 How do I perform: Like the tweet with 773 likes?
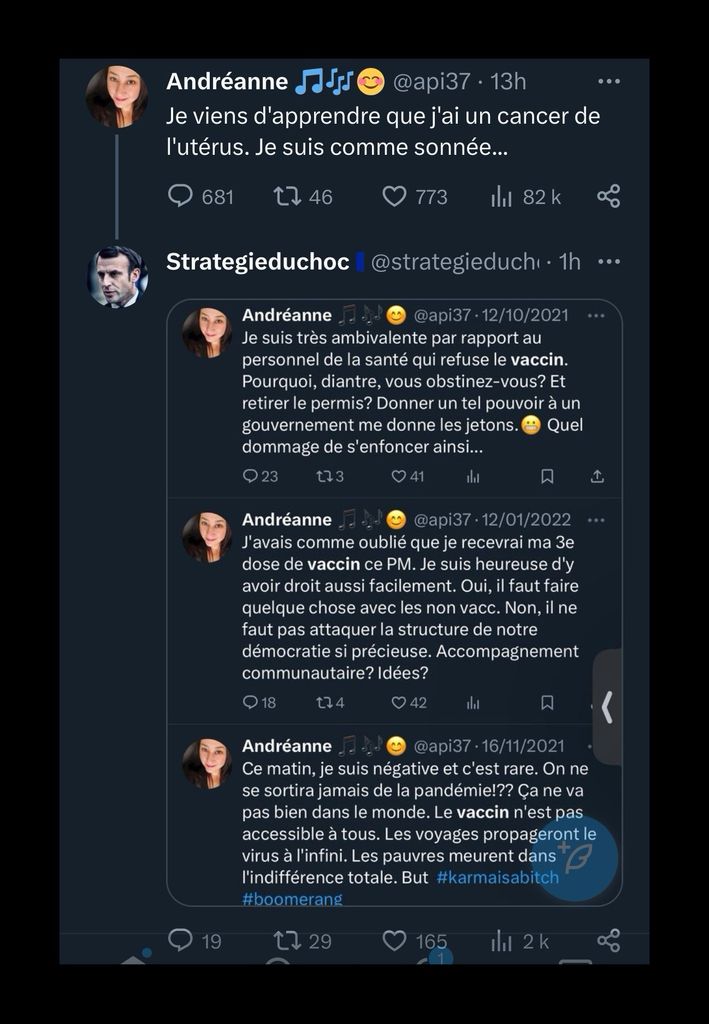click(x=395, y=196)
